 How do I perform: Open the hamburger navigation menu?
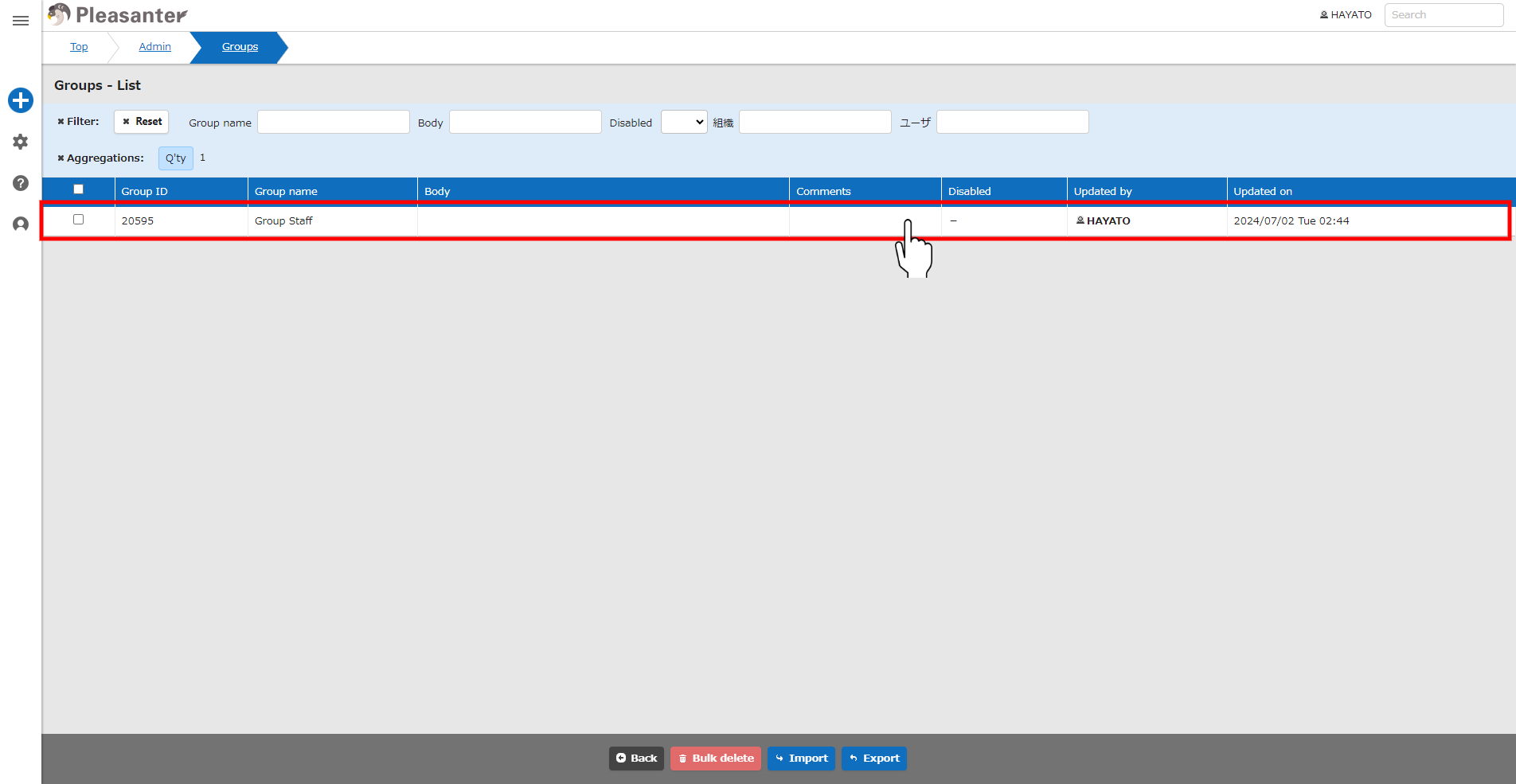(x=21, y=21)
